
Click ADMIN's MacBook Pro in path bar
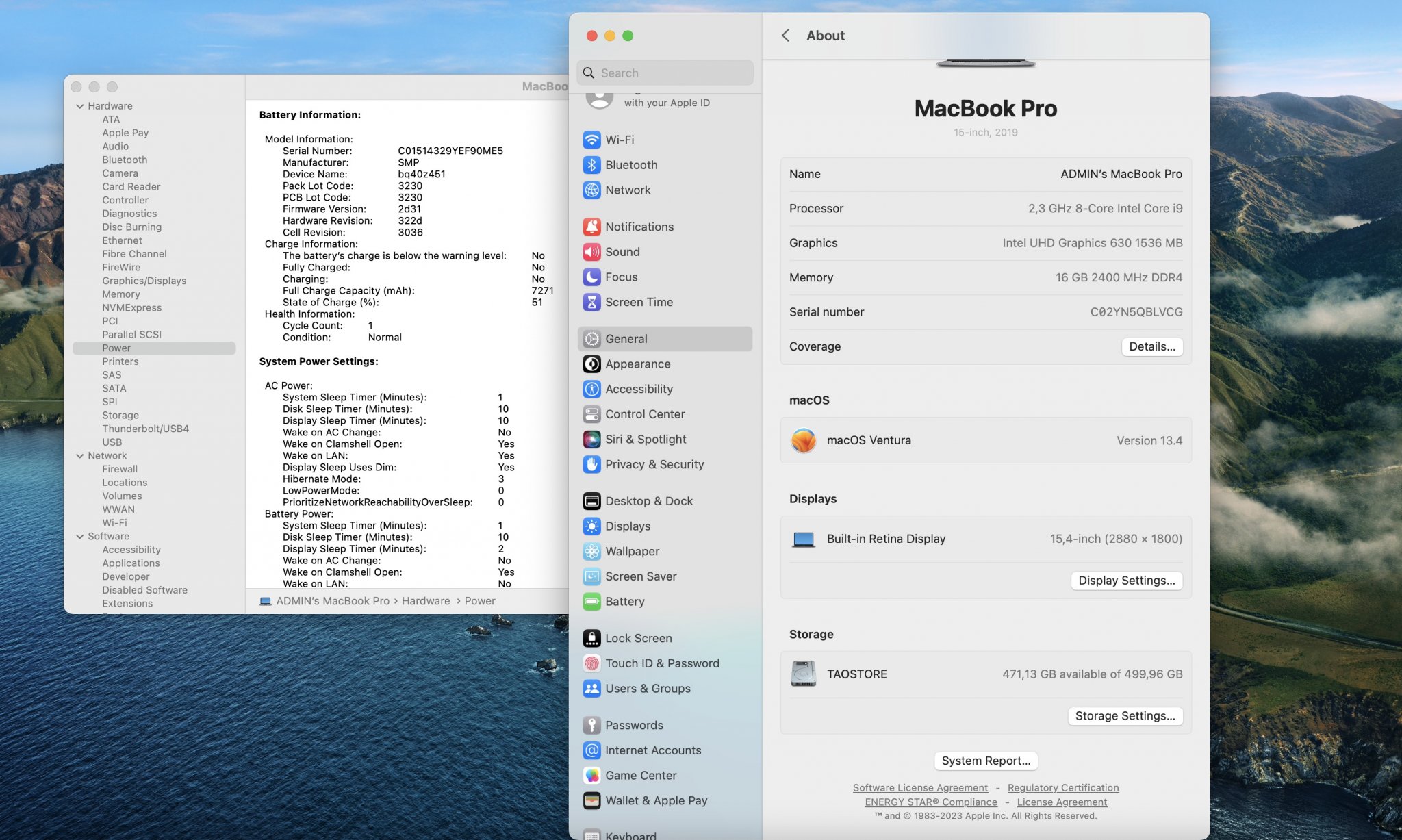point(333,601)
